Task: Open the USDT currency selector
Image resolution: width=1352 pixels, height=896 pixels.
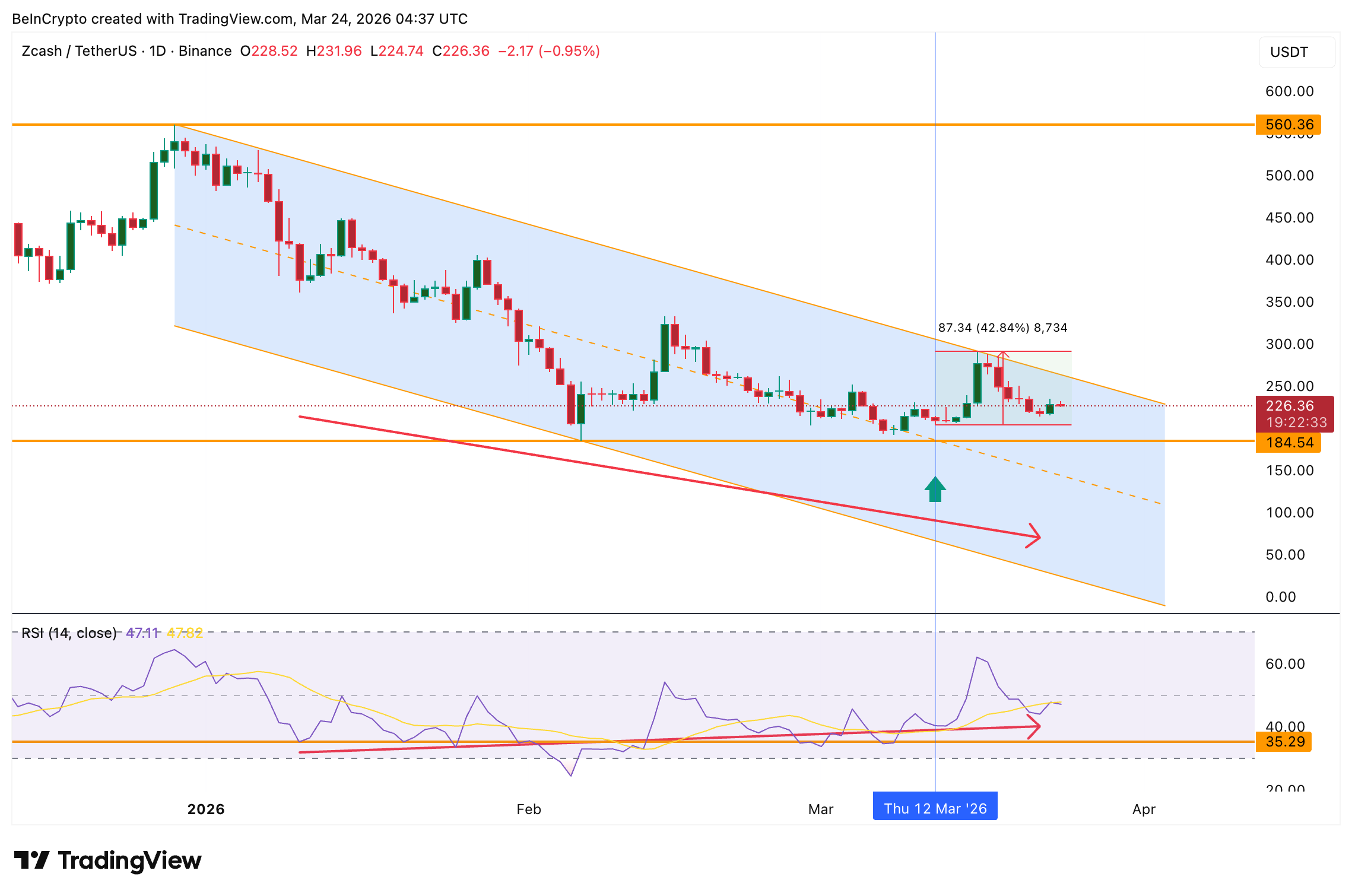Action: [x=1296, y=52]
